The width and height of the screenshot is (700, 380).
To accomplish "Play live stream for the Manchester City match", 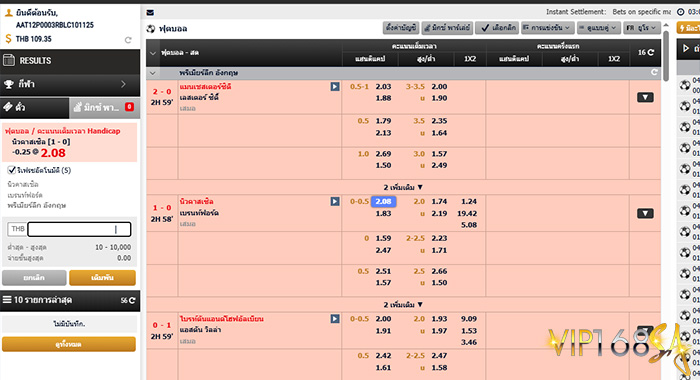I will coord(335,87).
